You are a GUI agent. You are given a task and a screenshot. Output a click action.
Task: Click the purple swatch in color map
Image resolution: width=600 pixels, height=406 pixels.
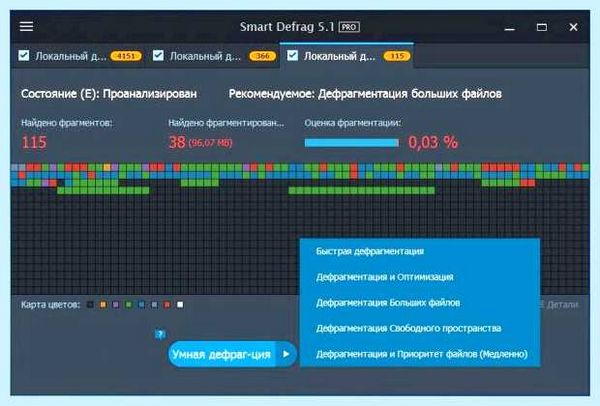[x=116, y=305]
